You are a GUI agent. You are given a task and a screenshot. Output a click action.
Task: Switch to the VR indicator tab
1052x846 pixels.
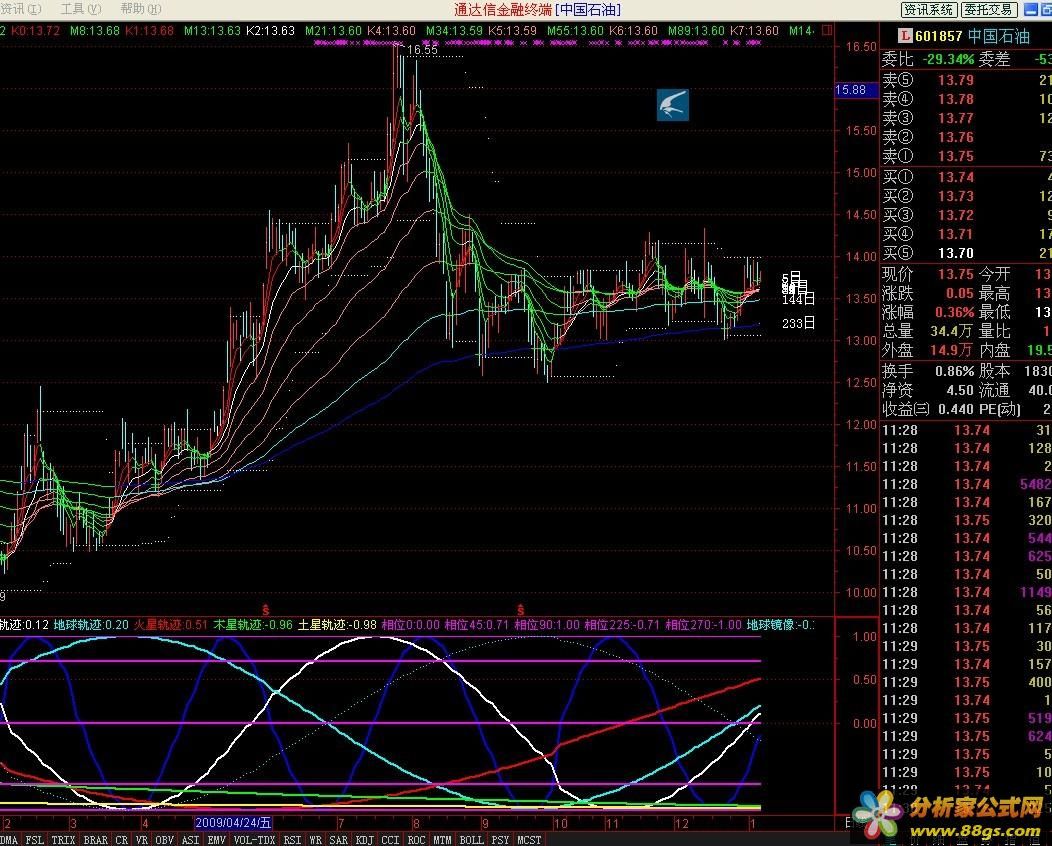pyautogui.click(x=142, y=839)
